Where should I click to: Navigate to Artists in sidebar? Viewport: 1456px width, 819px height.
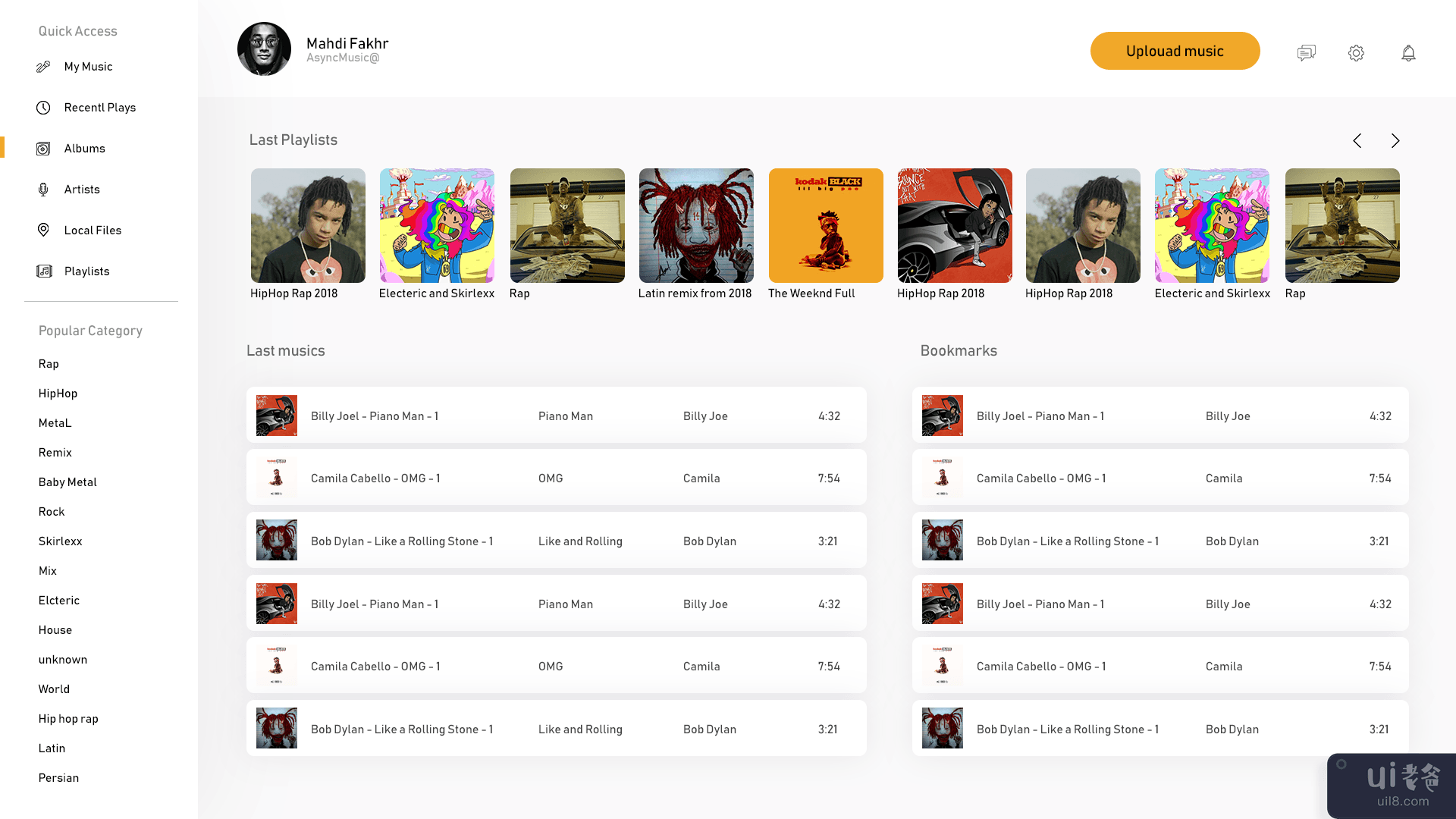pos(82,189)
